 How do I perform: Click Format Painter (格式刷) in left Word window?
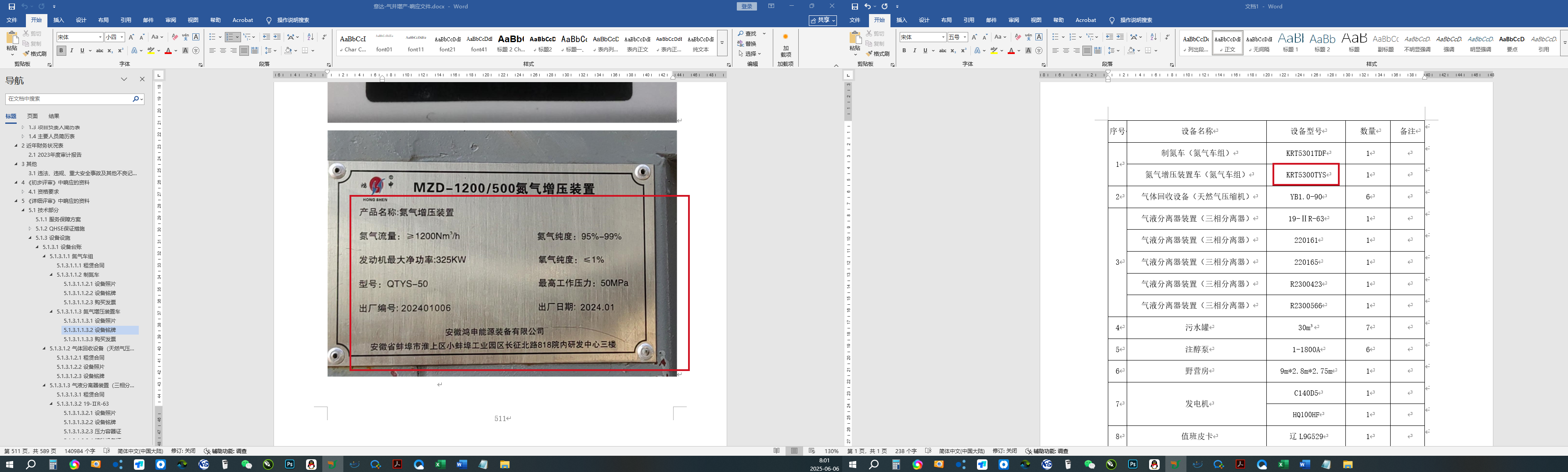point(35,54)
